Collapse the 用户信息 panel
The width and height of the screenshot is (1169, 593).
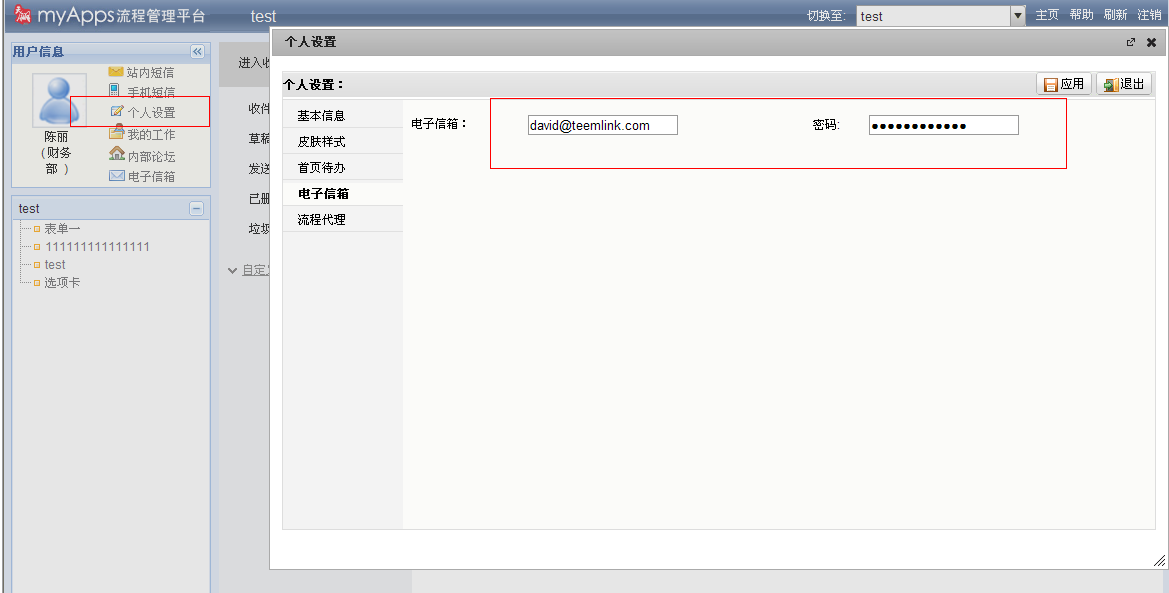coord(197,51)
